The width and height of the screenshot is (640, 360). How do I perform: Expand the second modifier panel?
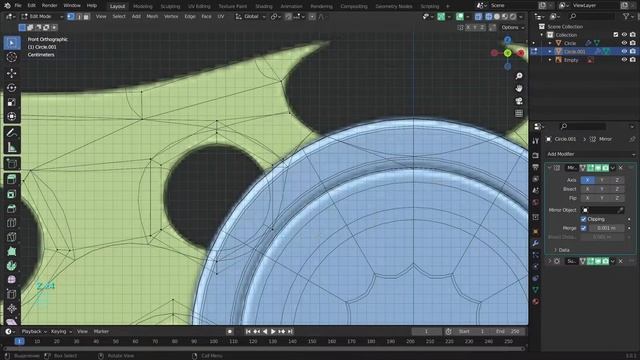(549, 261)
